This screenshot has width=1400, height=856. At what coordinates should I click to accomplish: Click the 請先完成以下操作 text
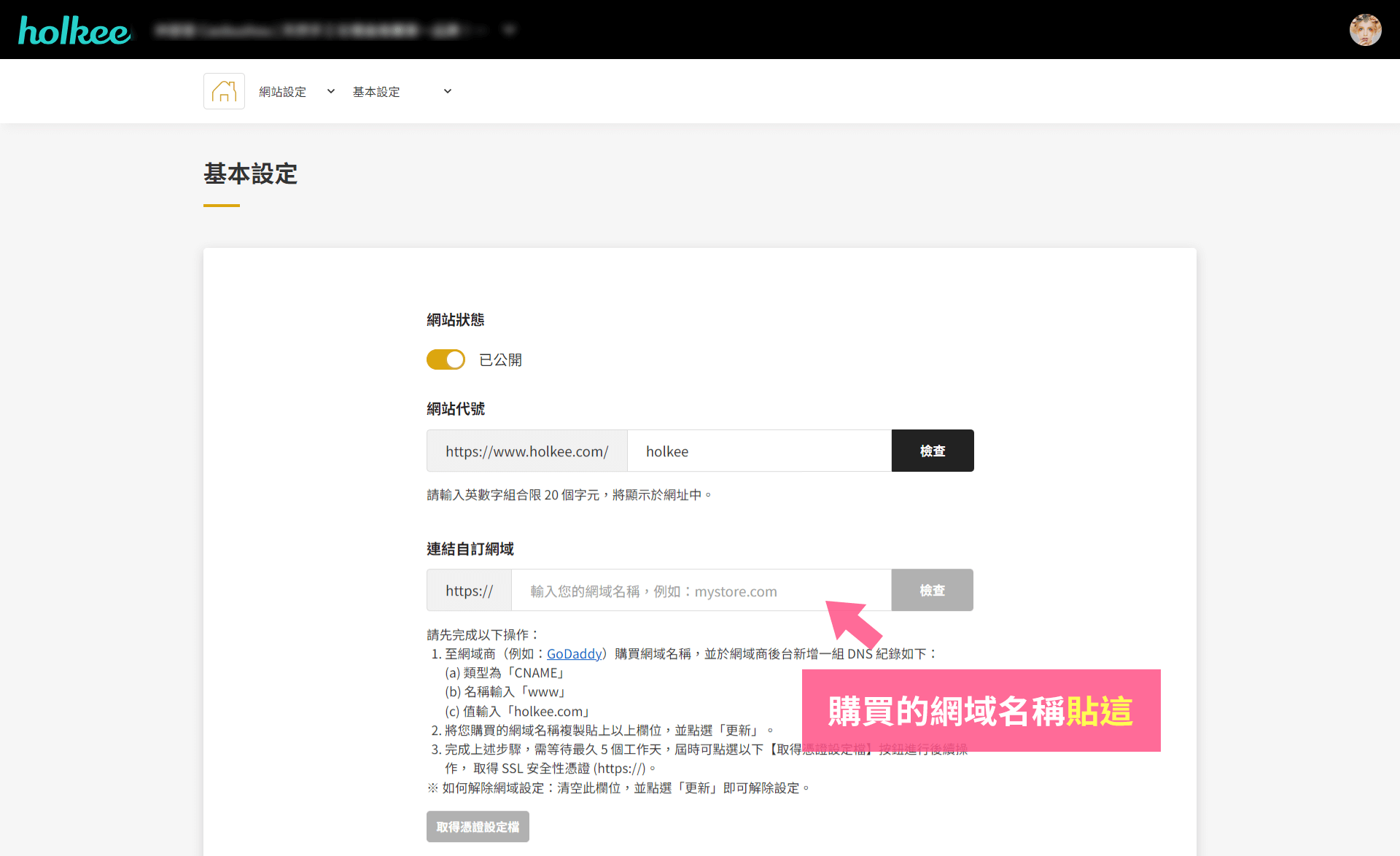click(483, 635)
